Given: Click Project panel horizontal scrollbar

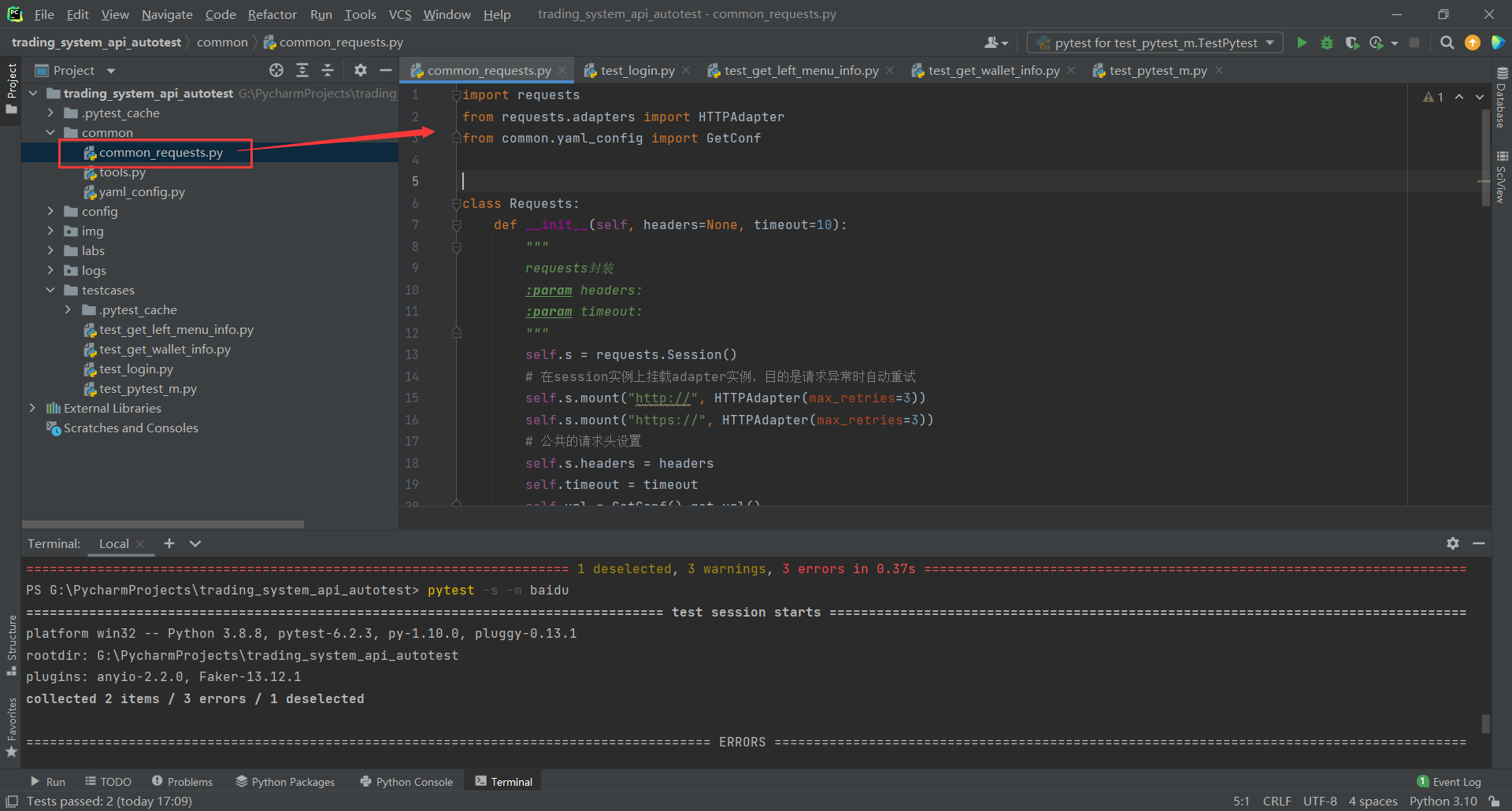Looking at the screenshot, I should click(163, 524).
